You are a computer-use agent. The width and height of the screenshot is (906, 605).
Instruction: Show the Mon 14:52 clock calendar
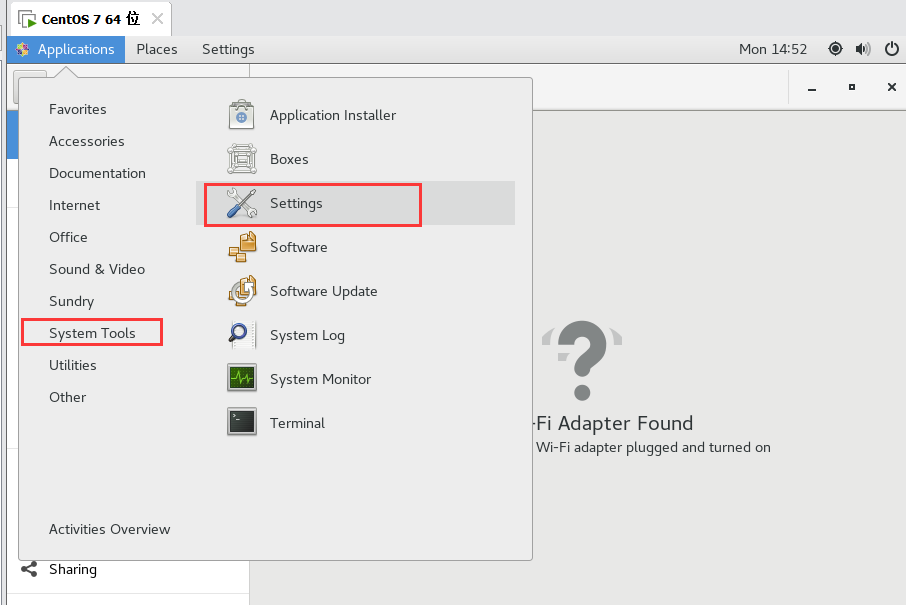(773, 49)
